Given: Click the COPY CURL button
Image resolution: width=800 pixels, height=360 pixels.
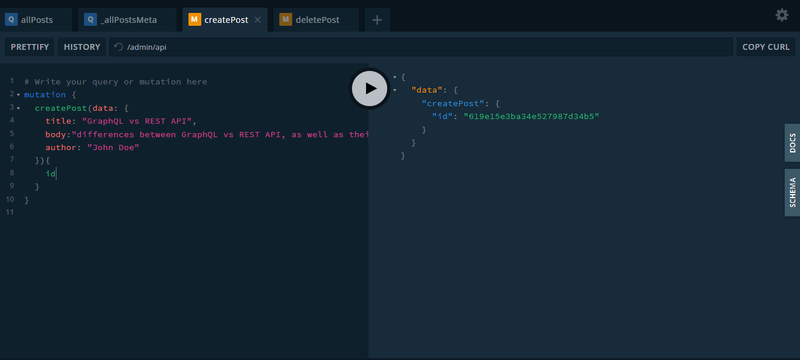Looking at the screenshot, I should click(765, 47).
